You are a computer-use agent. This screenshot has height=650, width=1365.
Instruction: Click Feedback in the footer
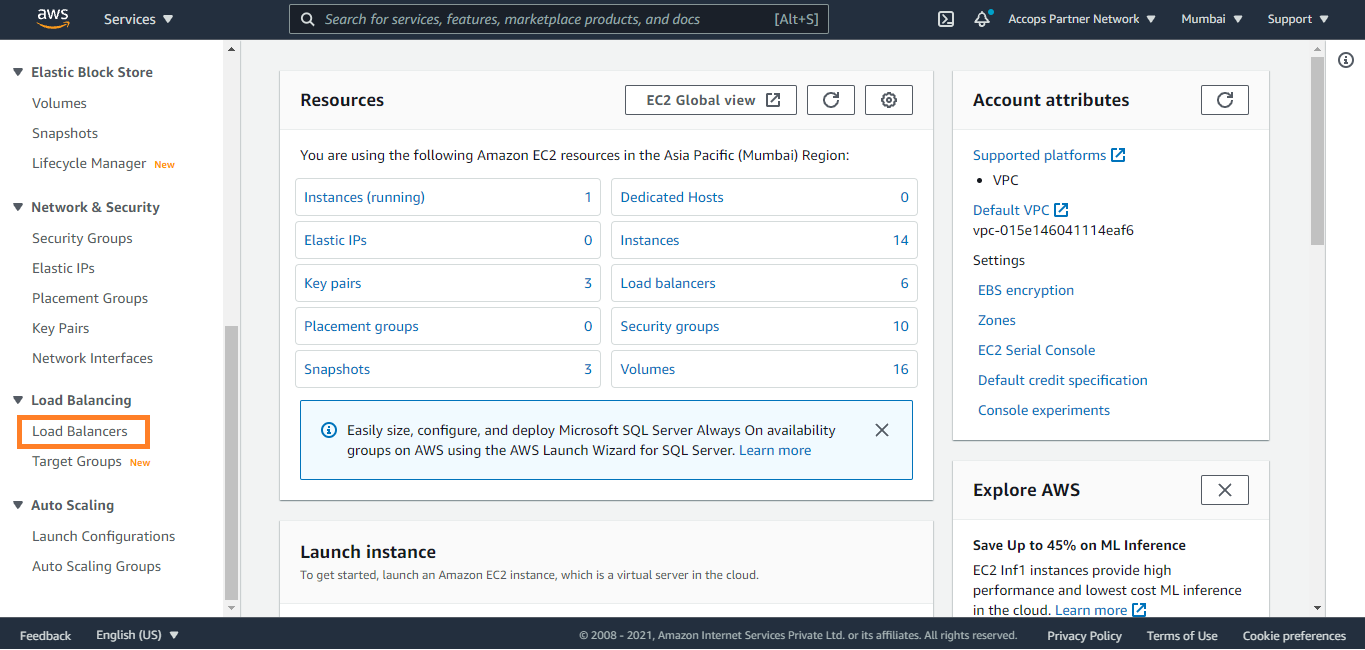[x=45, y=635]
